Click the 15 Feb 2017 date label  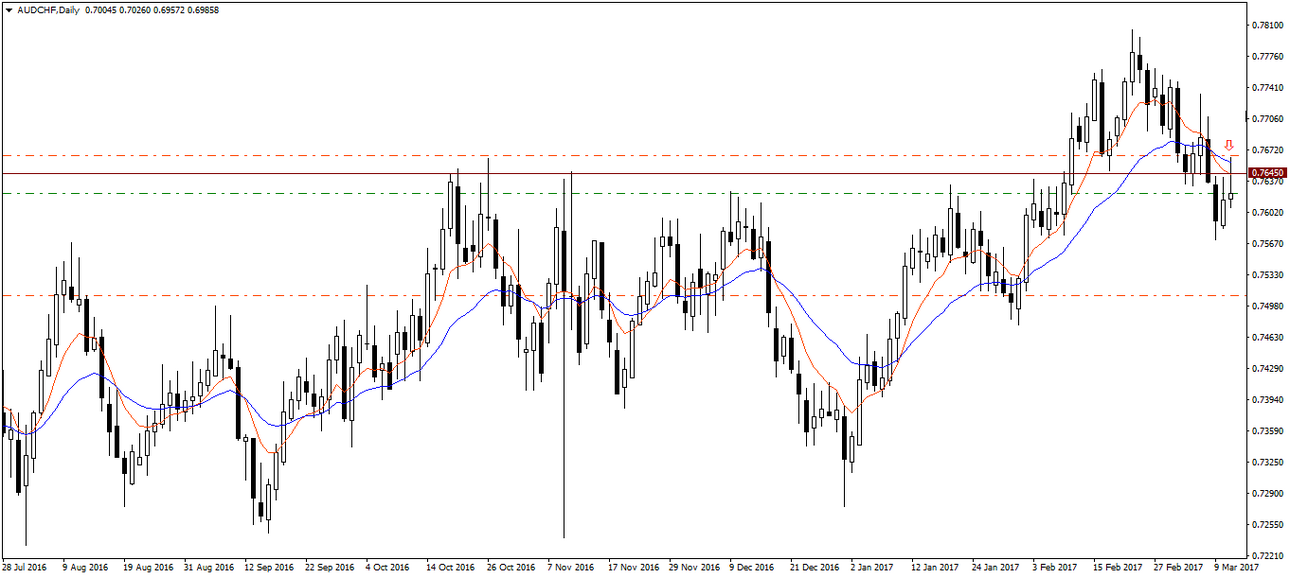point(1118,567)
